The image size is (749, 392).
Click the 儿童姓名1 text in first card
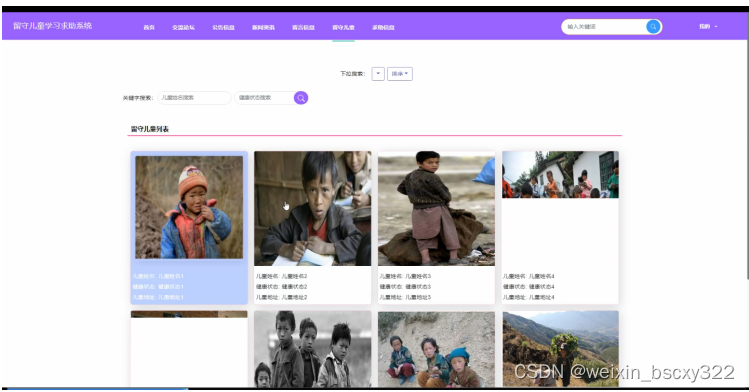pos(171,276)
